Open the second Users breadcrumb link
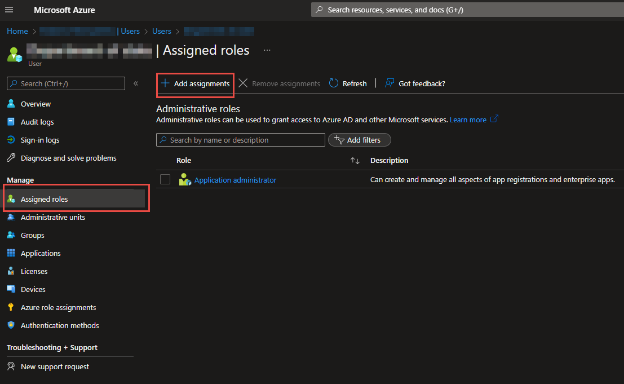Image resolution: width=624 pixels, height=384 pixels. pyautogui.click(x=162, y=31)
